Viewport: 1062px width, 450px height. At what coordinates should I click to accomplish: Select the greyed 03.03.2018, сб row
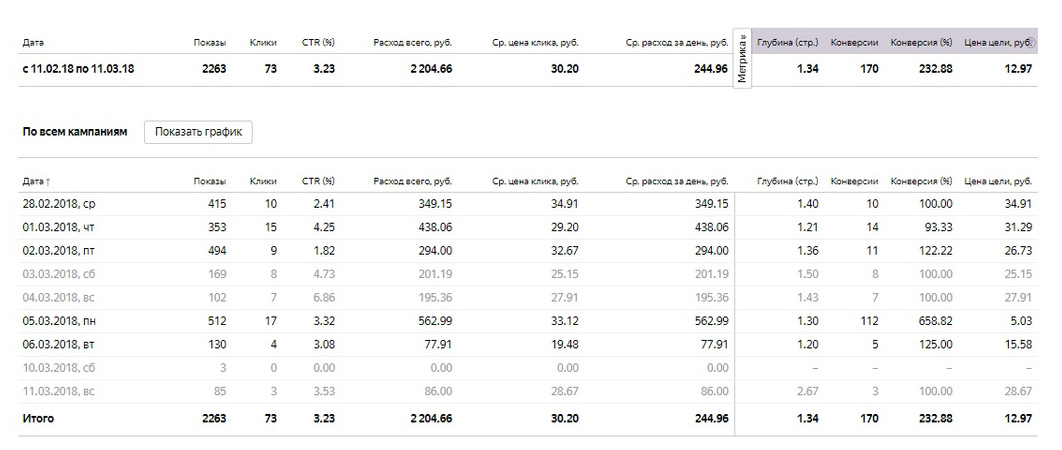pos(59,275)
